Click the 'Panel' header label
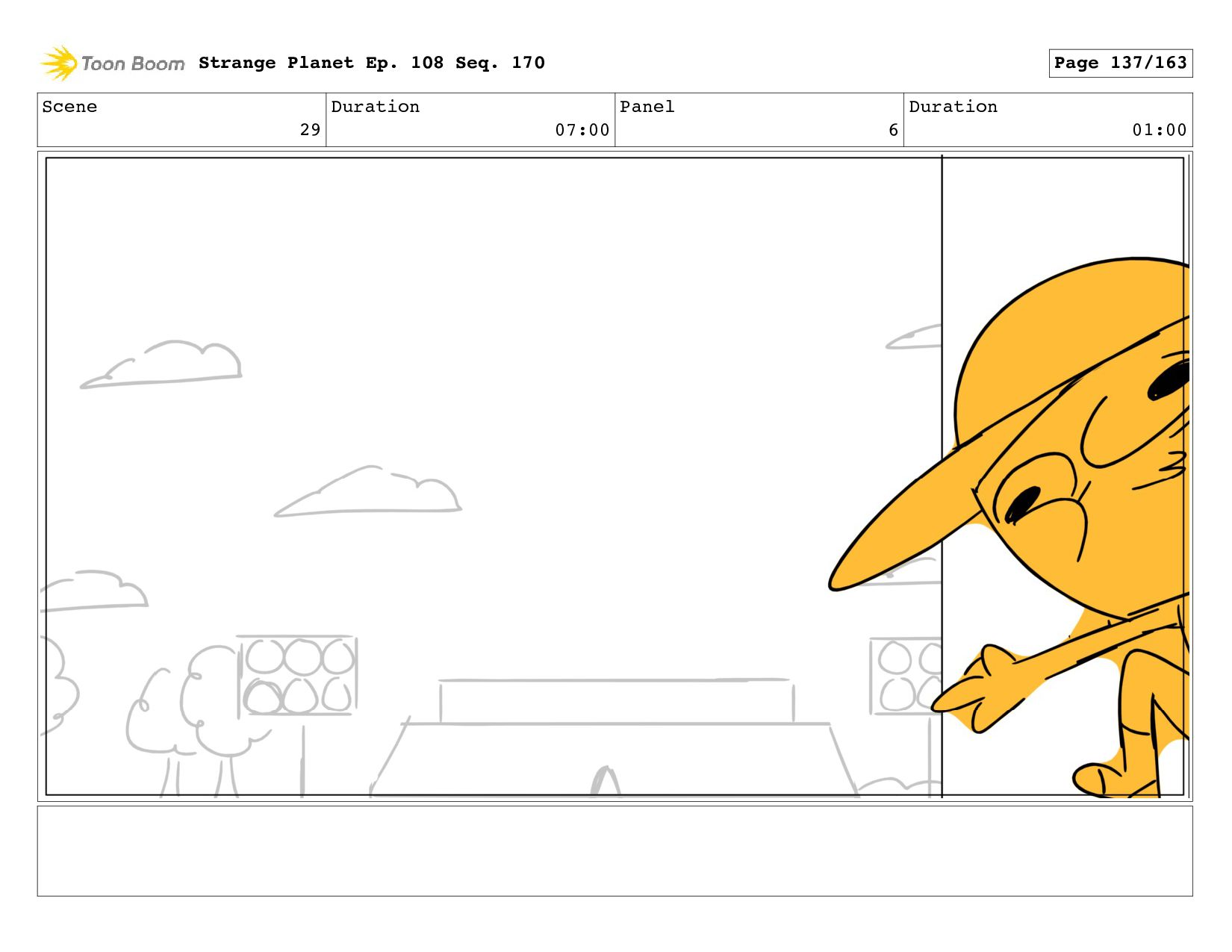The image size is (1232, 952). coord(647,107)
